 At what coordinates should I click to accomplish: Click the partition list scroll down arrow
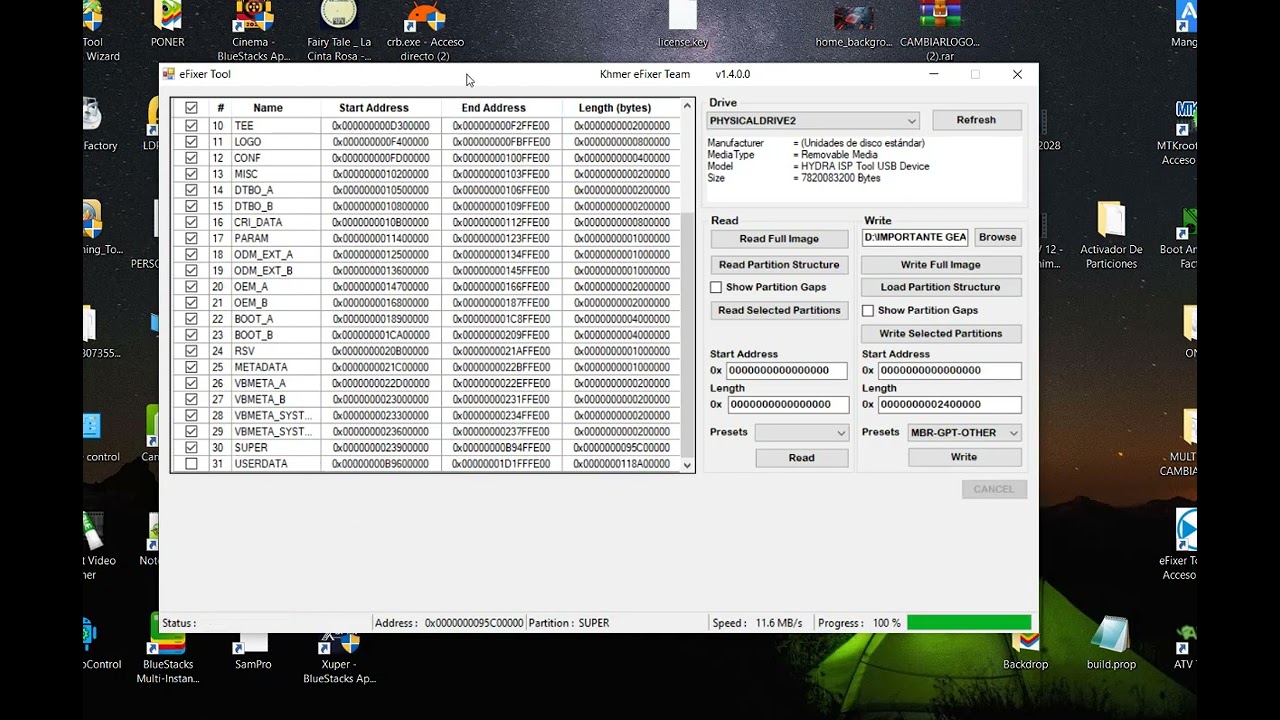687,465
